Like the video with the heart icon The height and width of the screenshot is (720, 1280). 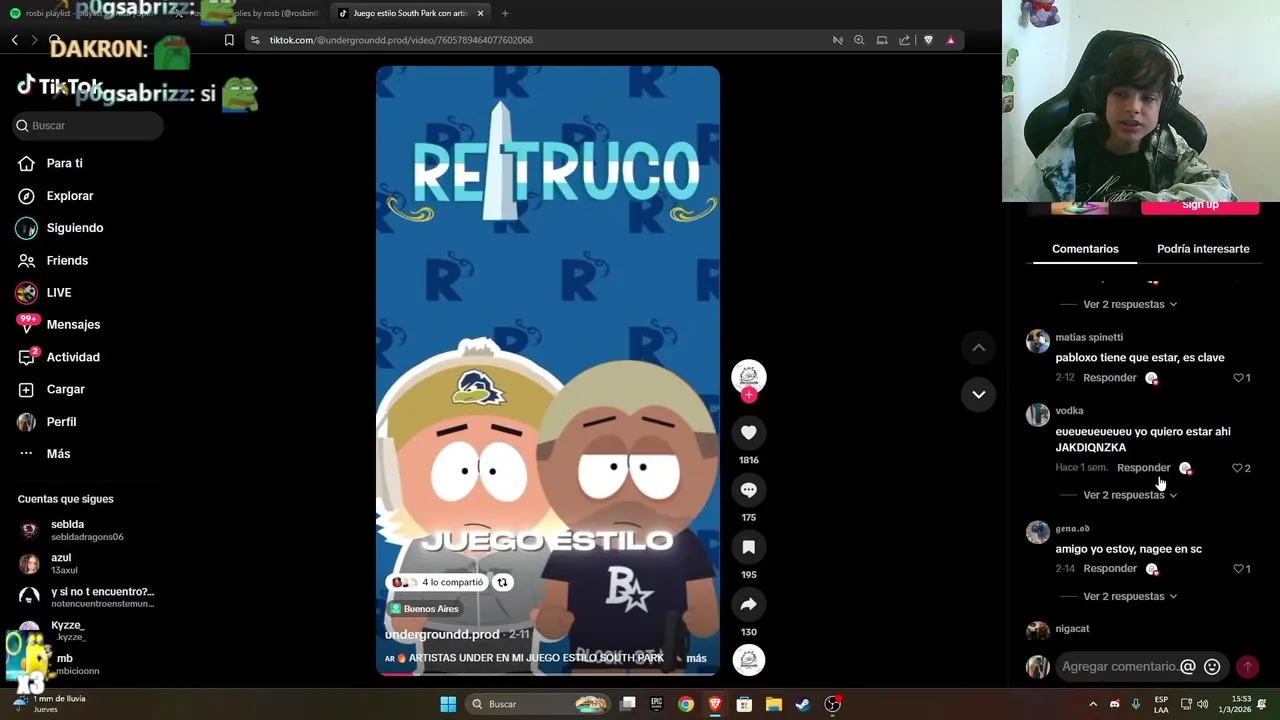click(748, 433)
